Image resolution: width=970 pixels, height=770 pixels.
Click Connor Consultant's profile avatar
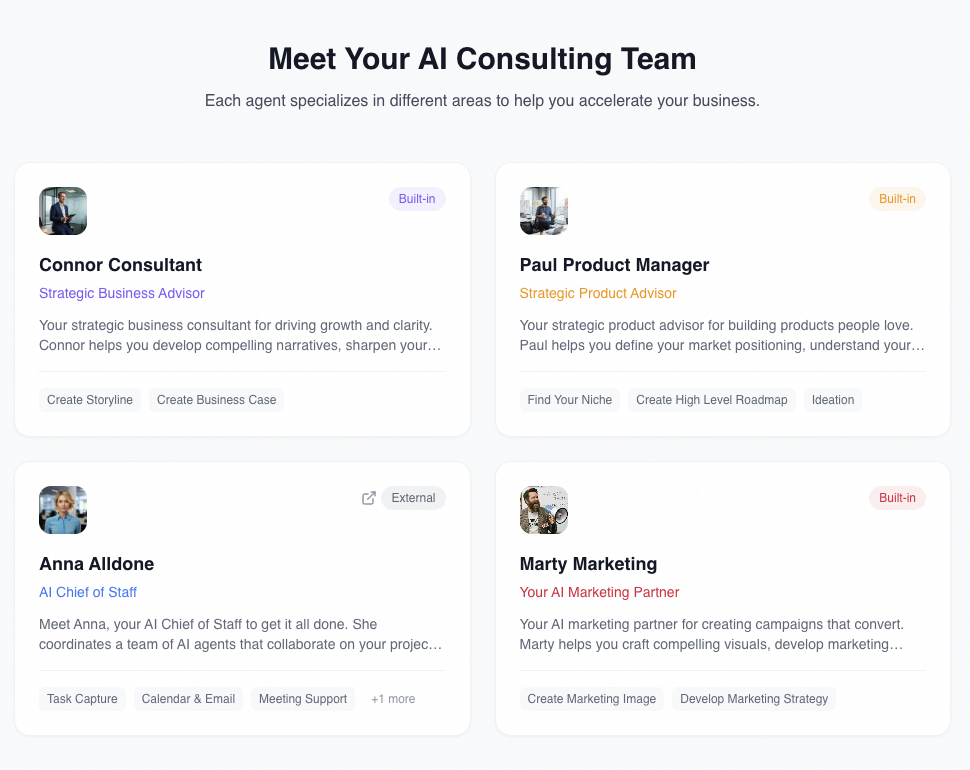point(62,211)
